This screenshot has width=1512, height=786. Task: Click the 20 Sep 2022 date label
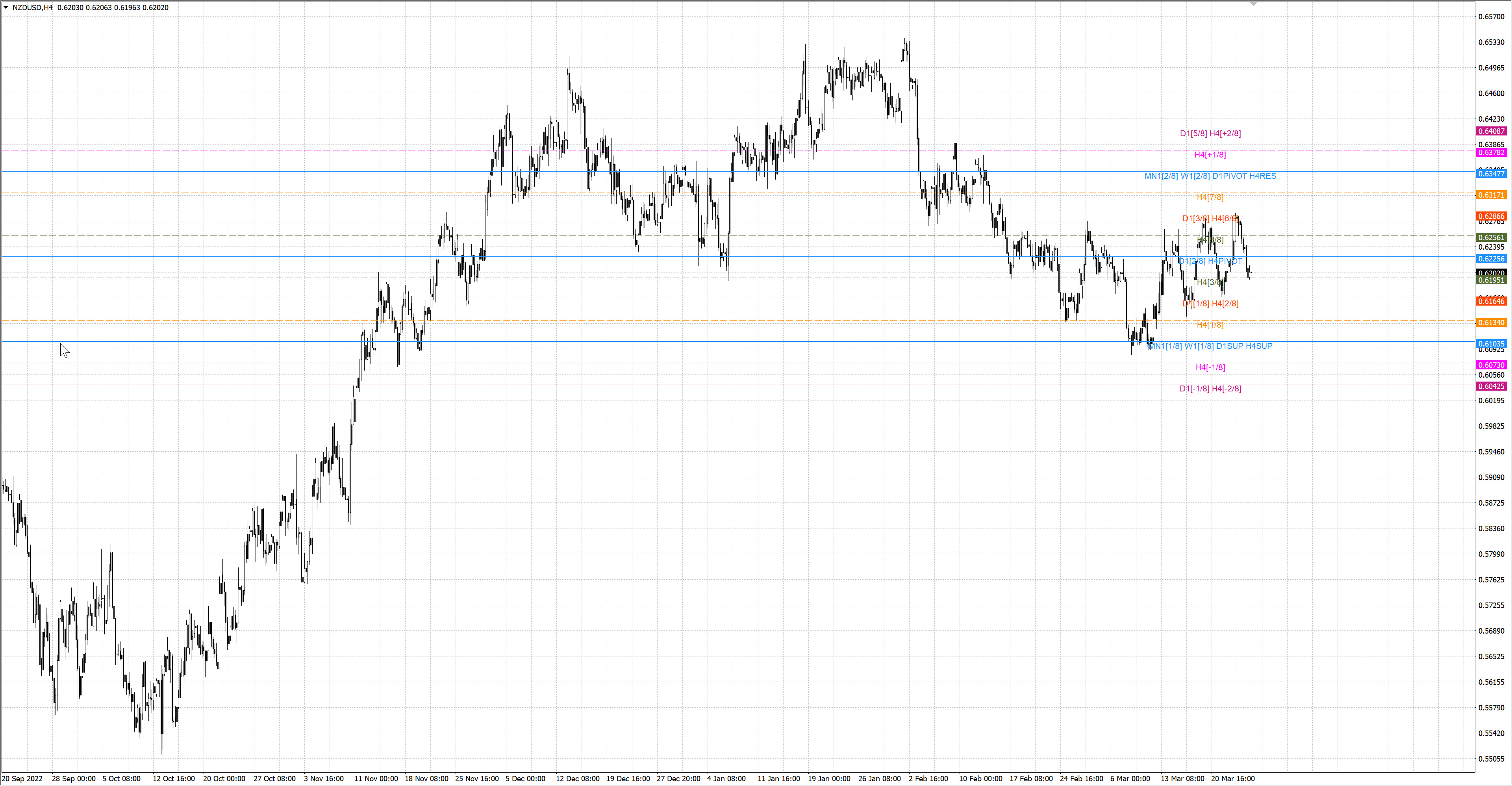coord(22,779)
